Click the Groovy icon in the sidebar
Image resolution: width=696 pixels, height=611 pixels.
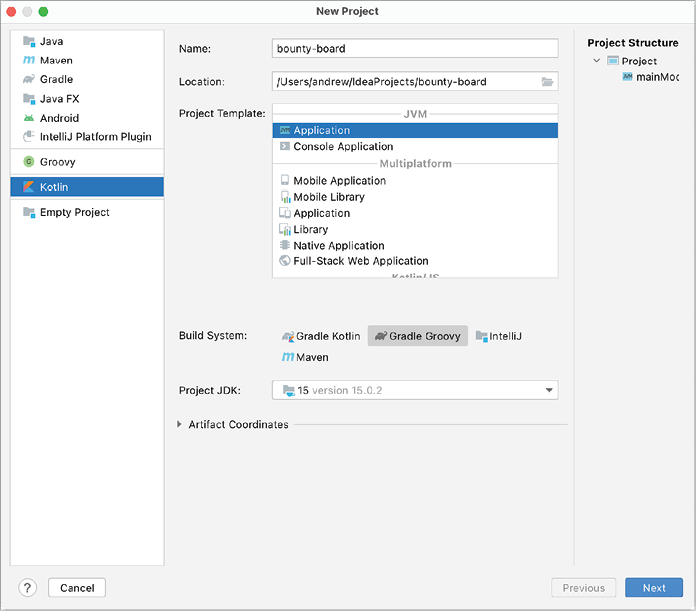tap(29, 162)
